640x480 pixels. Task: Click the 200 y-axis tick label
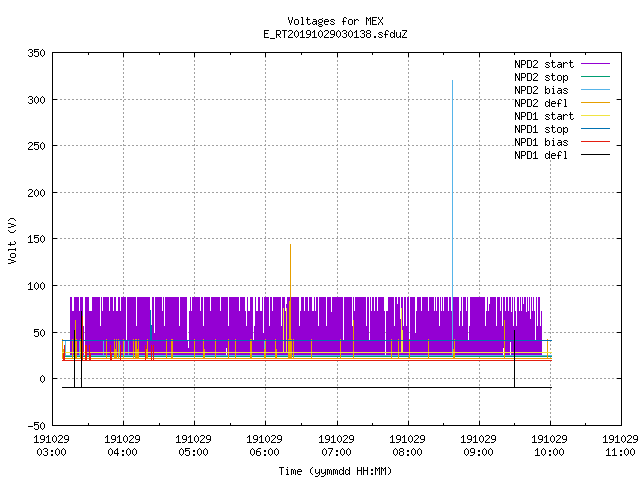coord(36,193)
